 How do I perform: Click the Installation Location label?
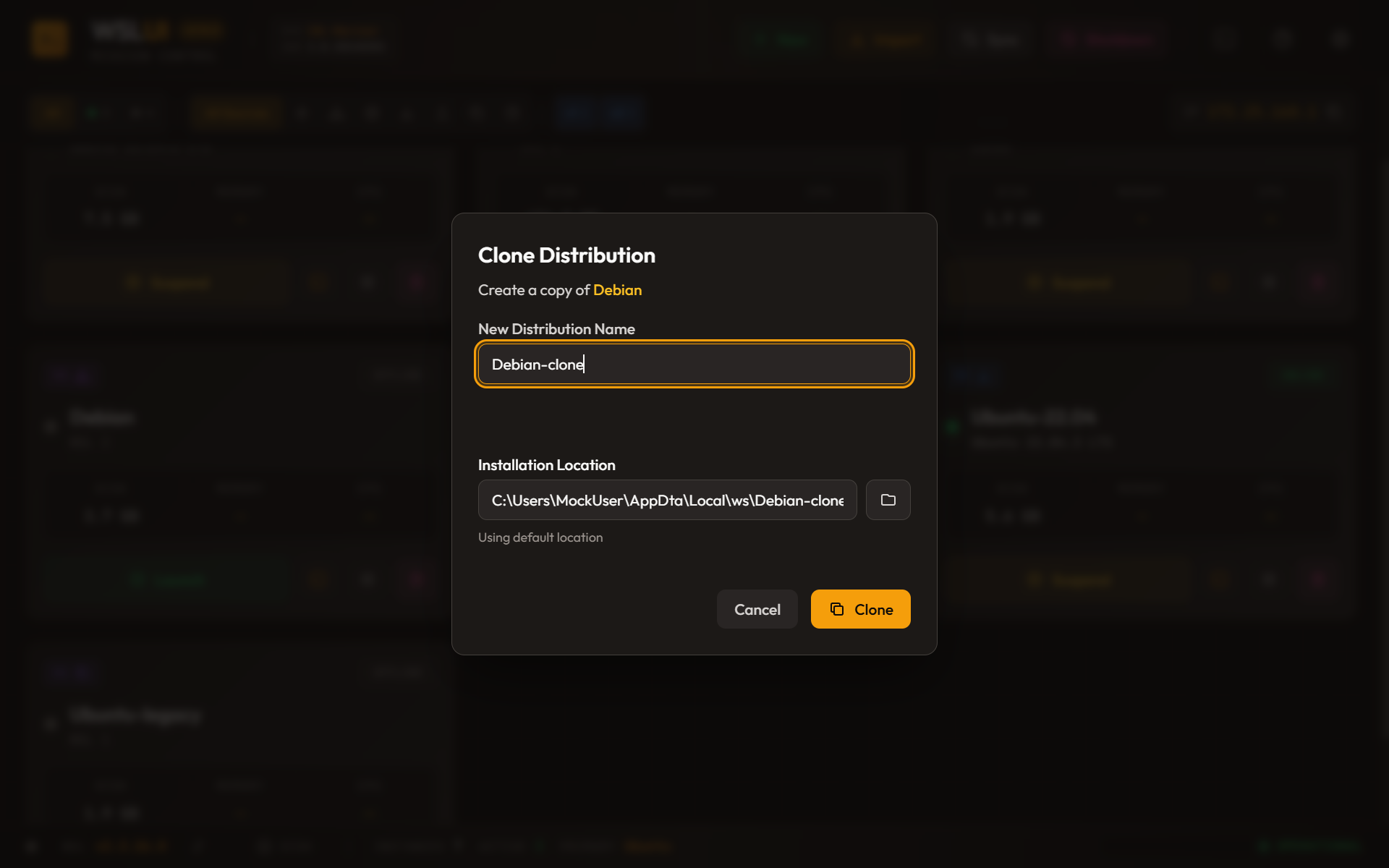click(546, 465)
